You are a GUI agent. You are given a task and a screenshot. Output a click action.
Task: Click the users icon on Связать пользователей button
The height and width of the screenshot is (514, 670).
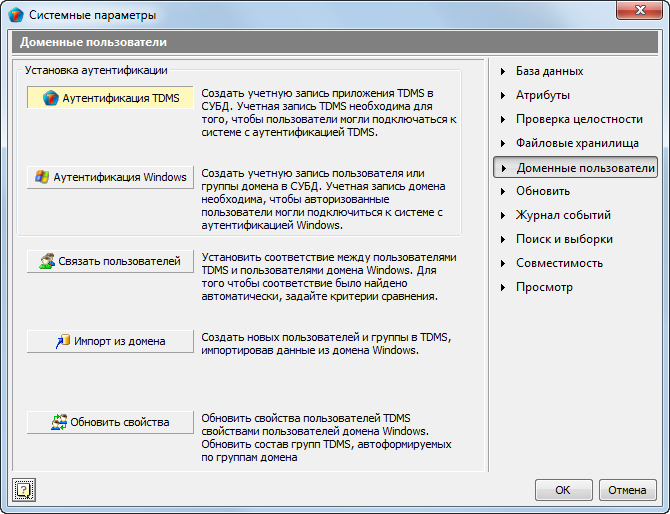point(47,261)
